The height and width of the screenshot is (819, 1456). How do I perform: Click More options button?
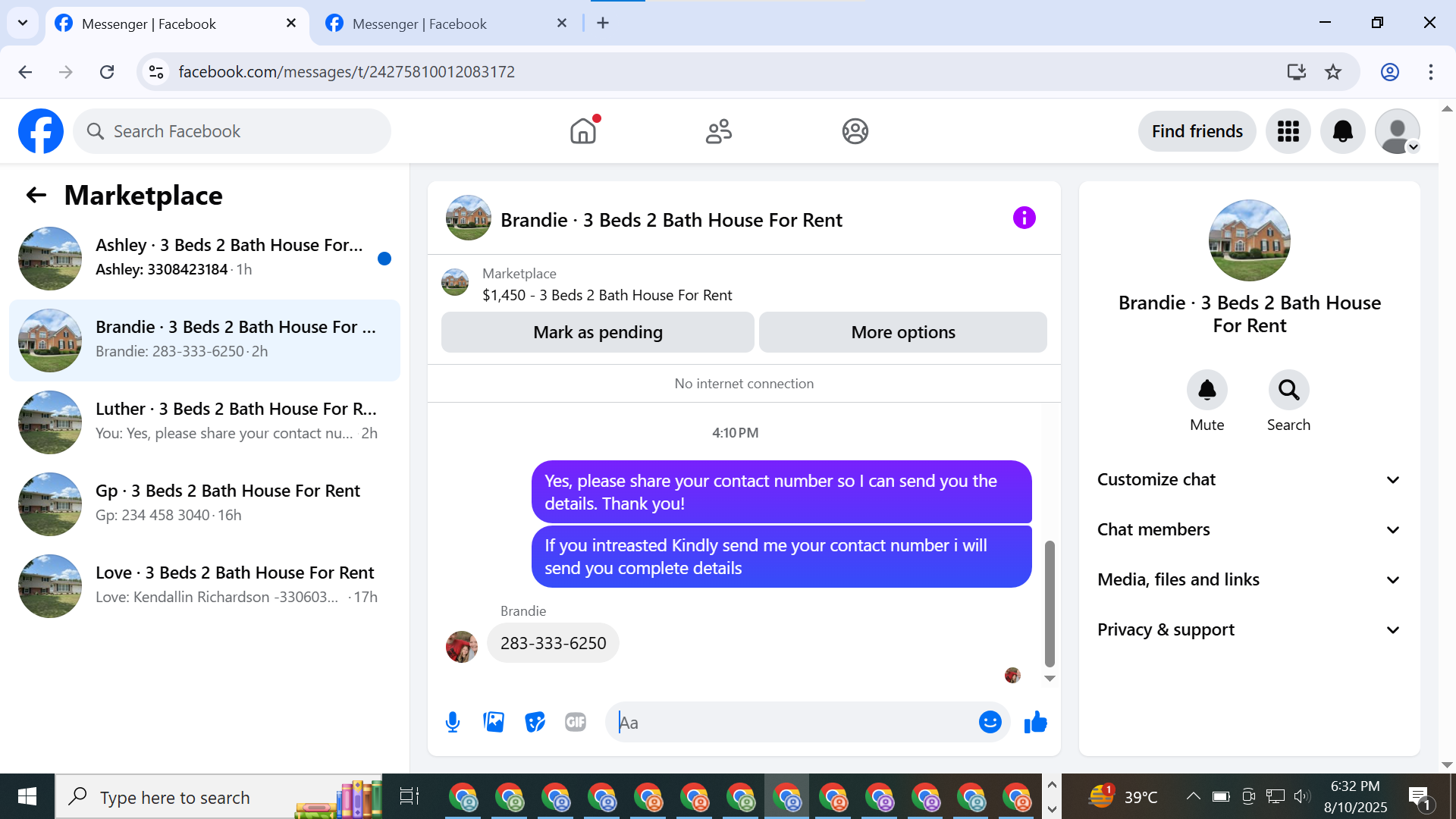tap(902, 332)
